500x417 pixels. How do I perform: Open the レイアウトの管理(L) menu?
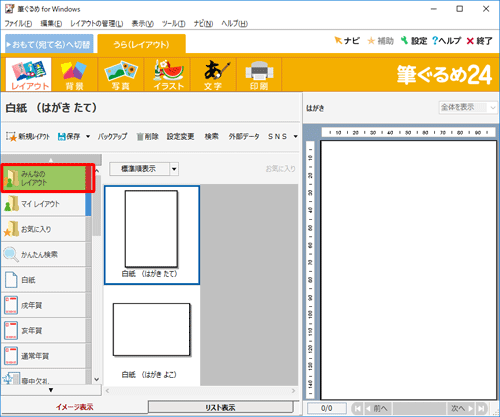click(96, 24)
